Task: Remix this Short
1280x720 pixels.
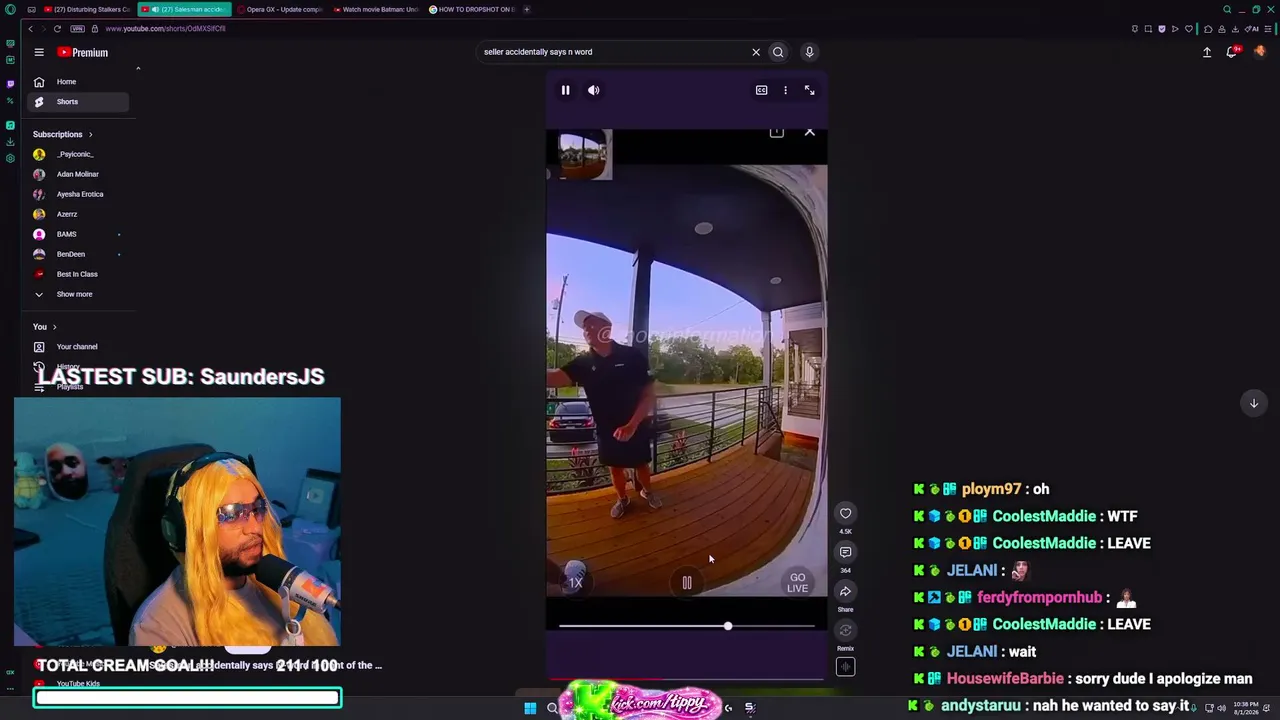Action: pyautogui.click(x=845, y=630)
